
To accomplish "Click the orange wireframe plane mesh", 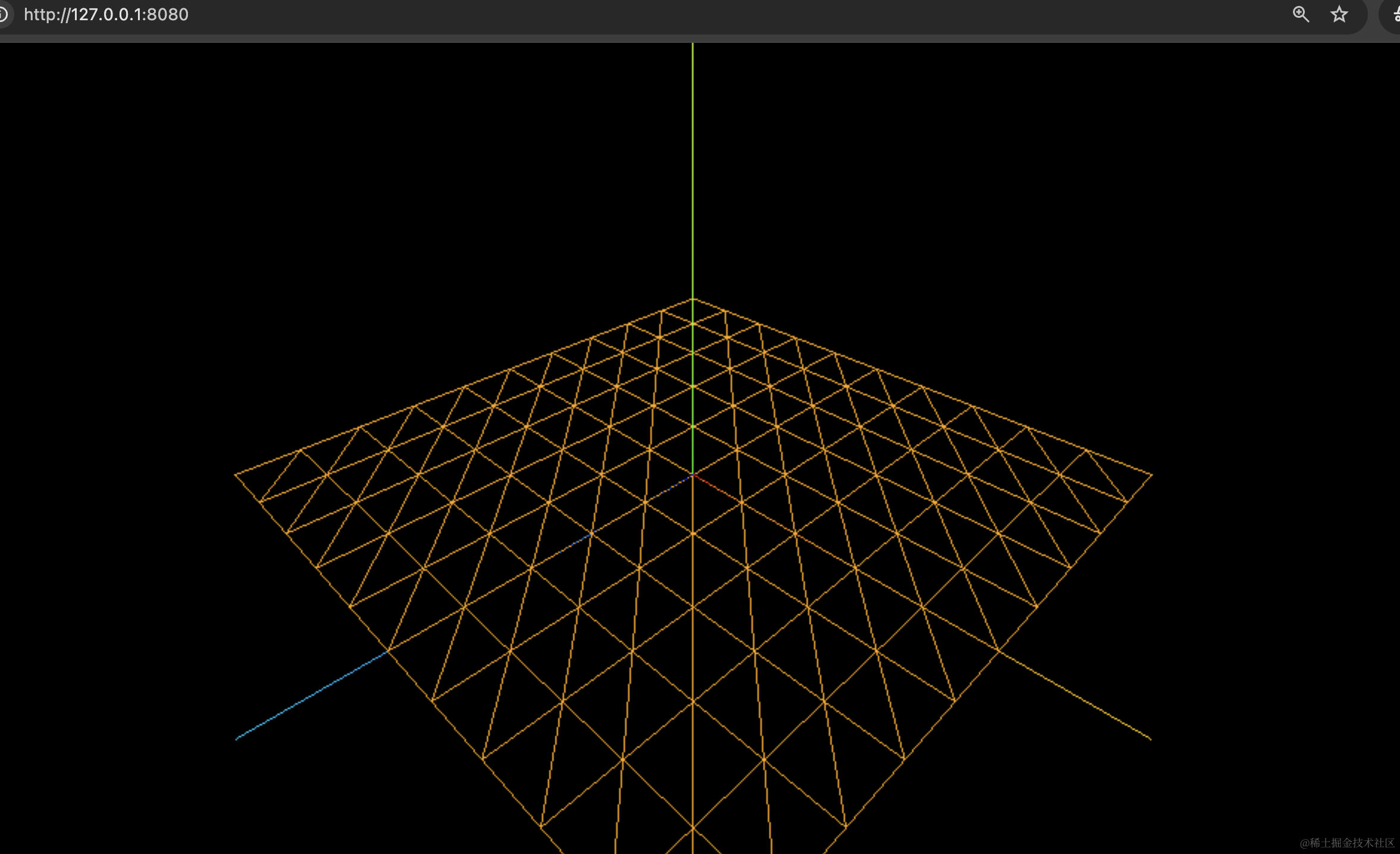I will (693, 576).
